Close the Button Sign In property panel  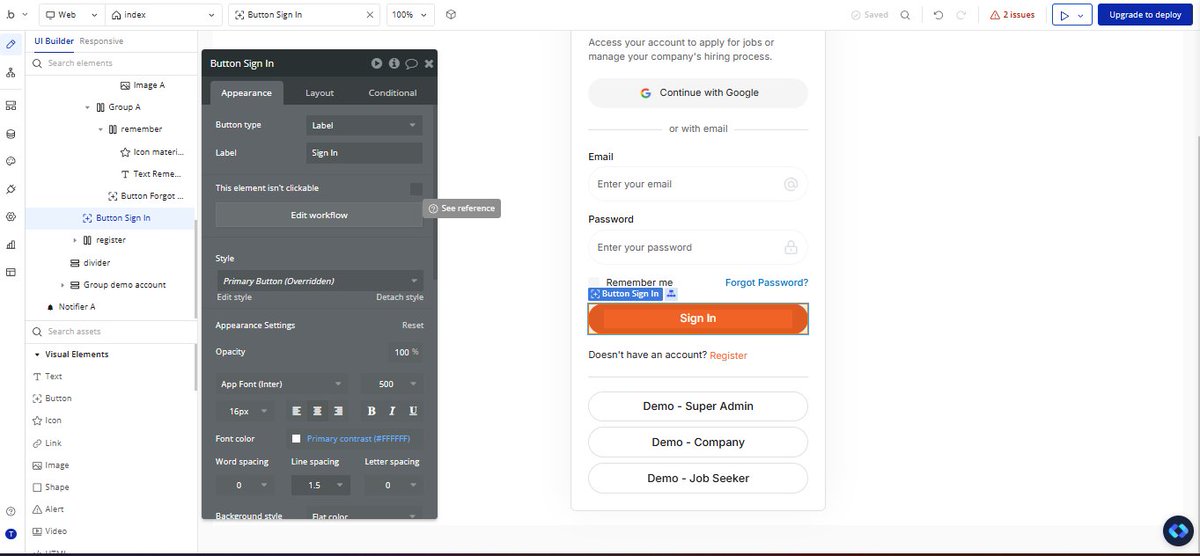429,63
